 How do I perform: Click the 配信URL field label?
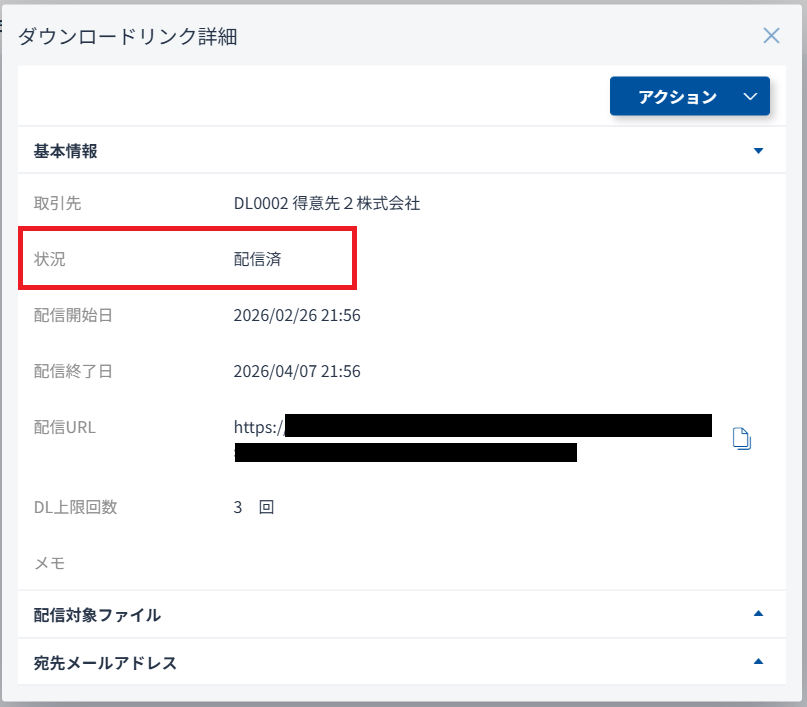64,427
